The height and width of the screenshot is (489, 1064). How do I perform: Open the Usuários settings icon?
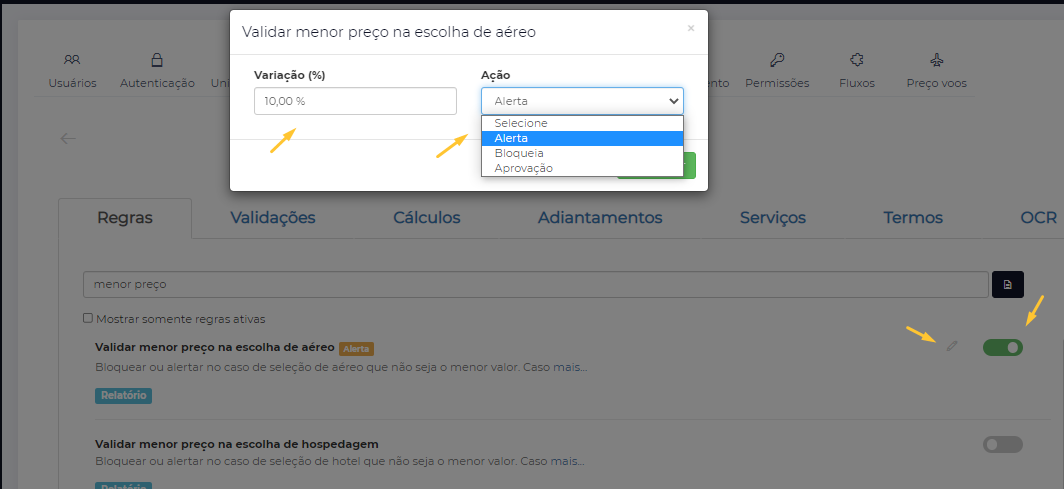[x=72, y=60]
